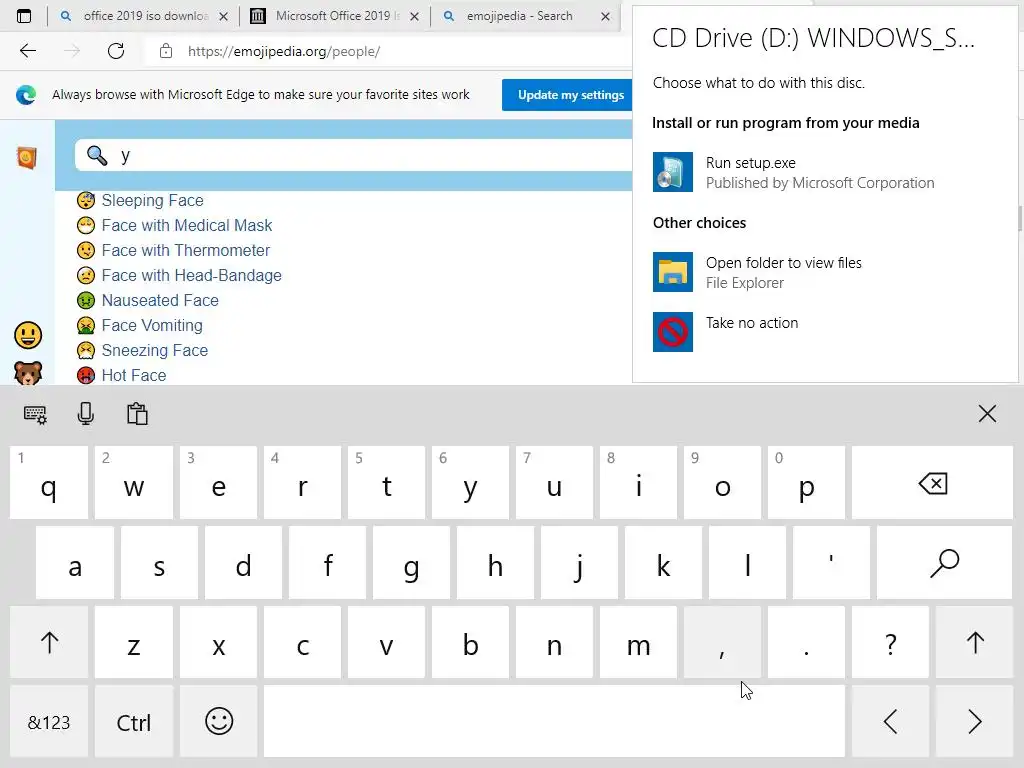Image resolution: width=1024 pixels, height=768 pixels.
Task: Click the Sleeping Face emoji icon
Action: click(x=86, y=200)
